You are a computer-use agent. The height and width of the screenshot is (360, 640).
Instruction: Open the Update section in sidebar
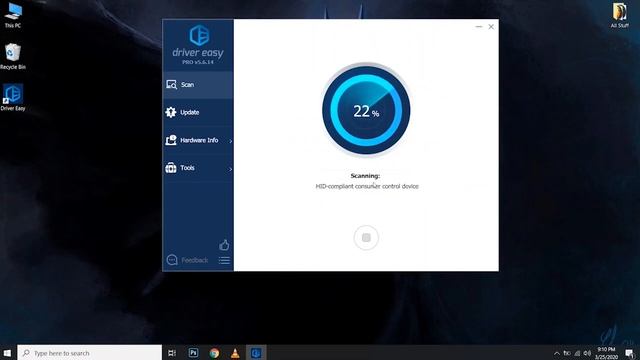click(198, 112)
